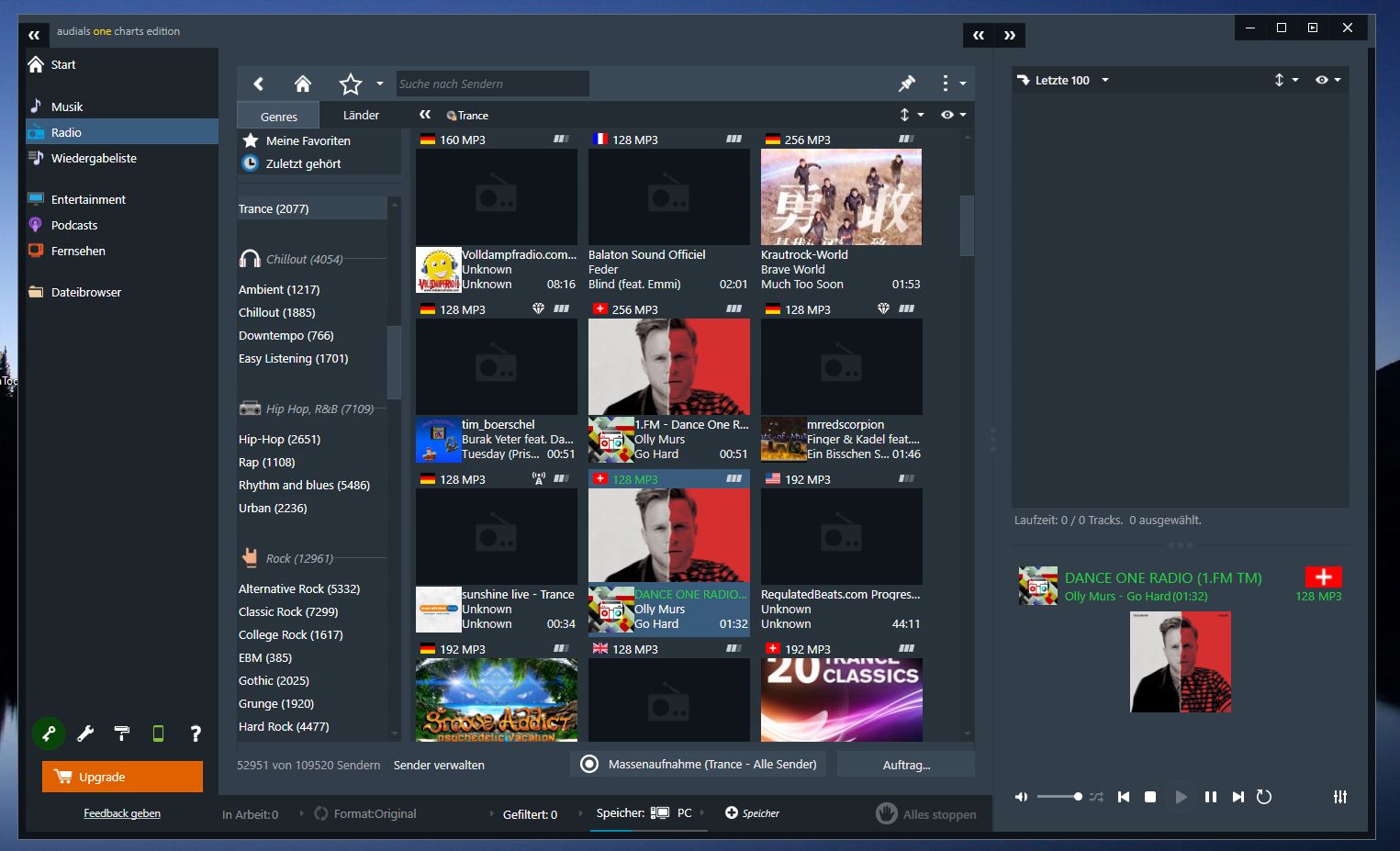
Task: Click the volume speaker icon
Action: [x=1021, y=797]
